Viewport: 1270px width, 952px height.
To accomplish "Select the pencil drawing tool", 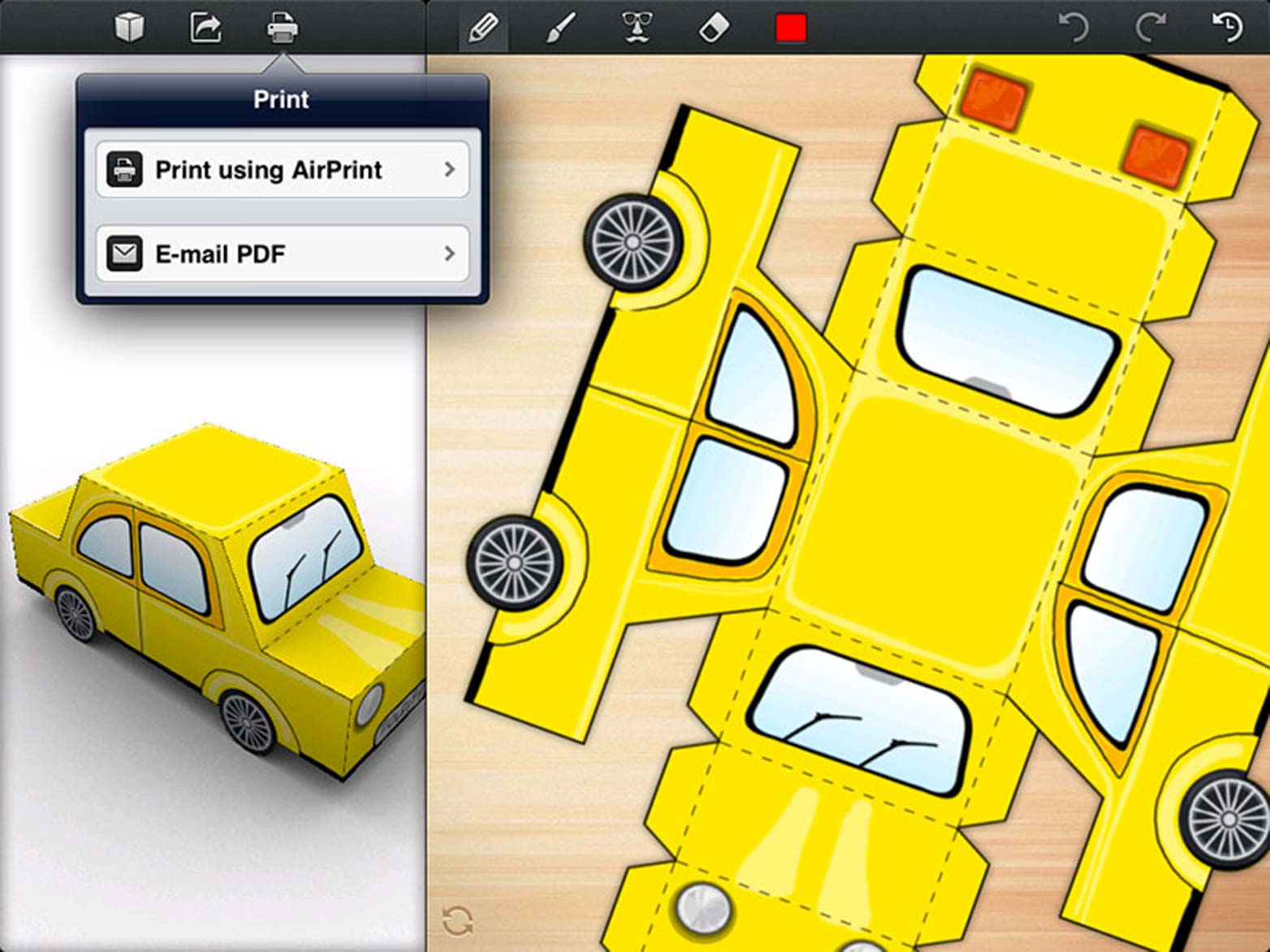I will 483,28.
